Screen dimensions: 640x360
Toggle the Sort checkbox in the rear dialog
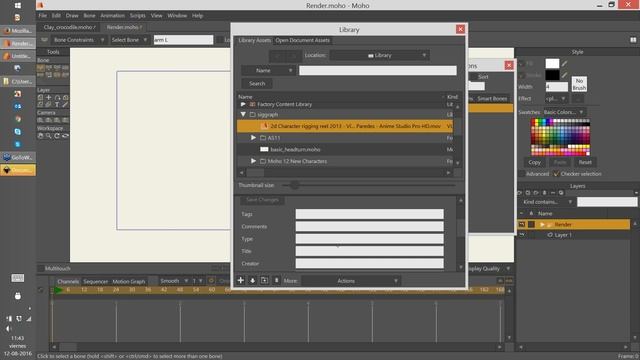click(473, 77)
